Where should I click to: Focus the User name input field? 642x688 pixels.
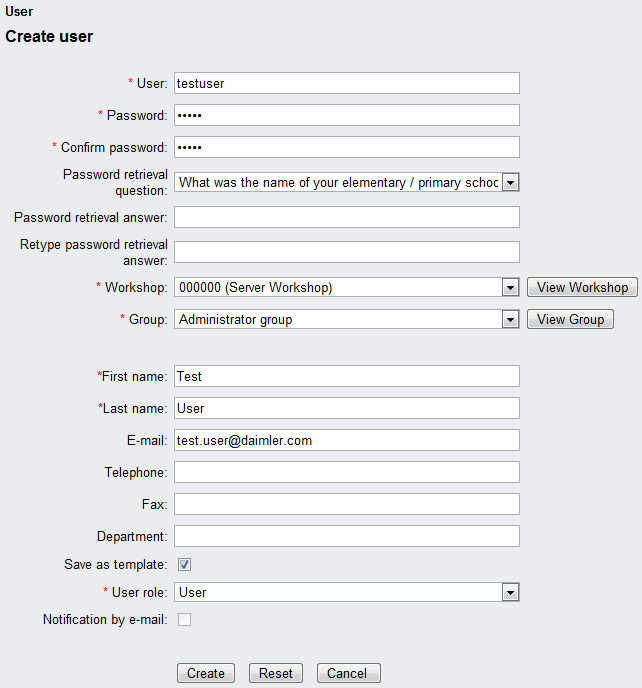pyautogui.click(x=346, y=83)
